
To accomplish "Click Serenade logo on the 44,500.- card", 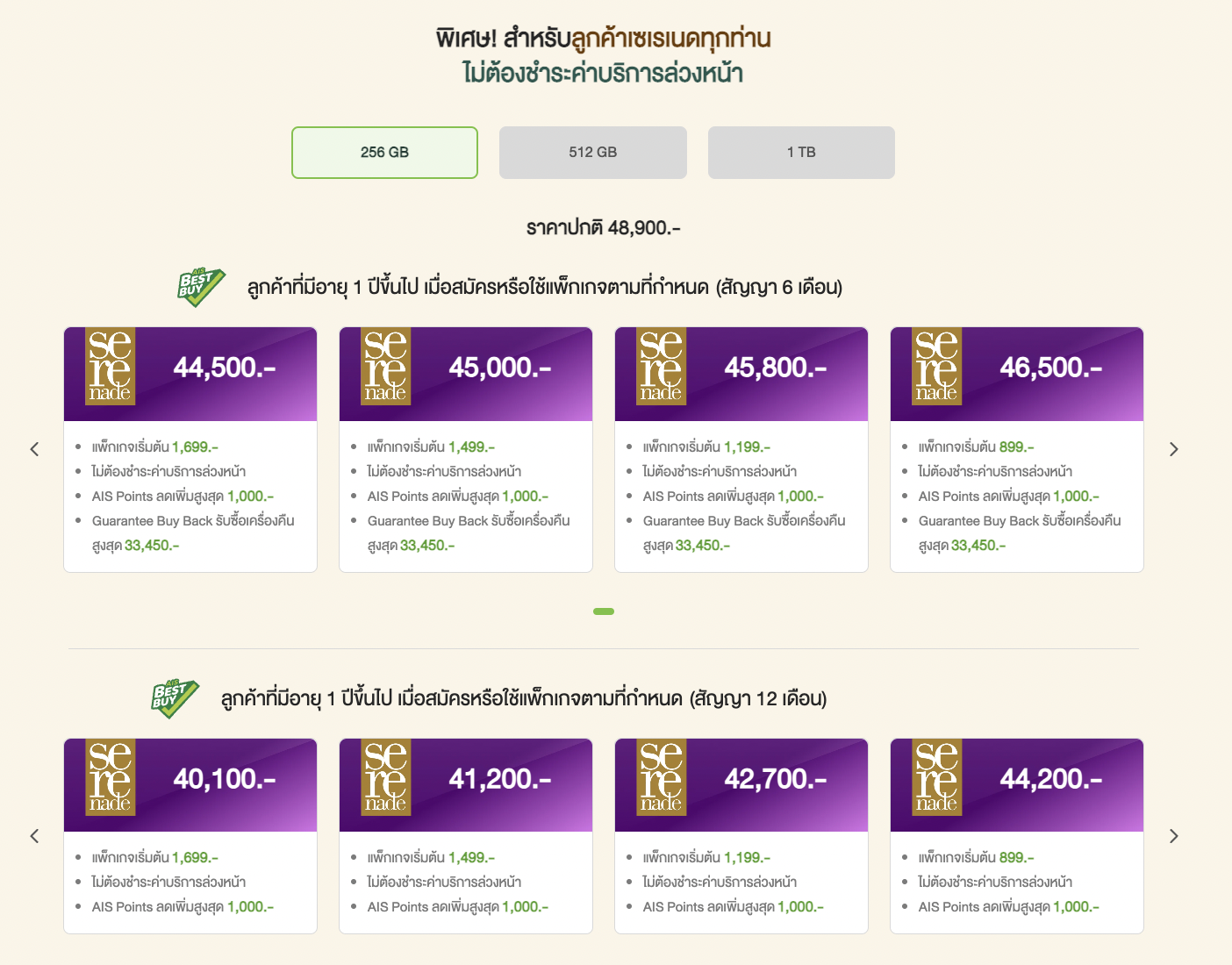I will [110, 367].
